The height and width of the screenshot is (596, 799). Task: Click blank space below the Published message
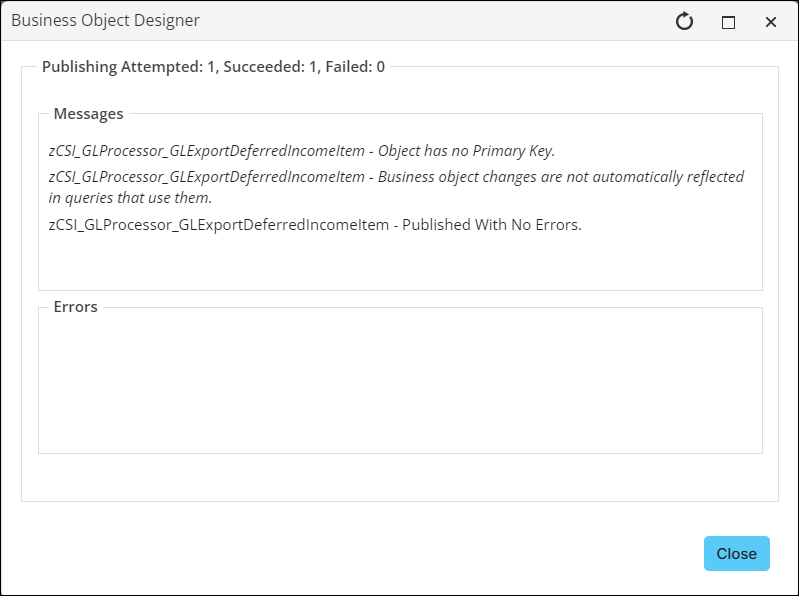(400, 262)
